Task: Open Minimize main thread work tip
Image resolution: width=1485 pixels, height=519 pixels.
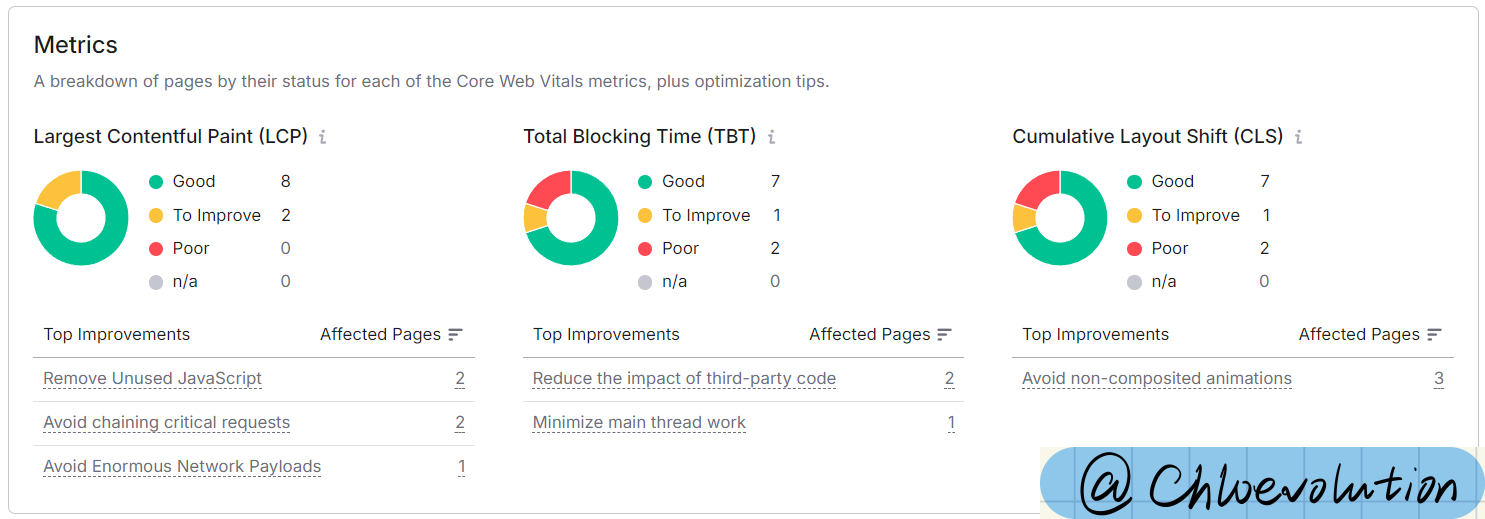Action: click(x=639, y=422)
